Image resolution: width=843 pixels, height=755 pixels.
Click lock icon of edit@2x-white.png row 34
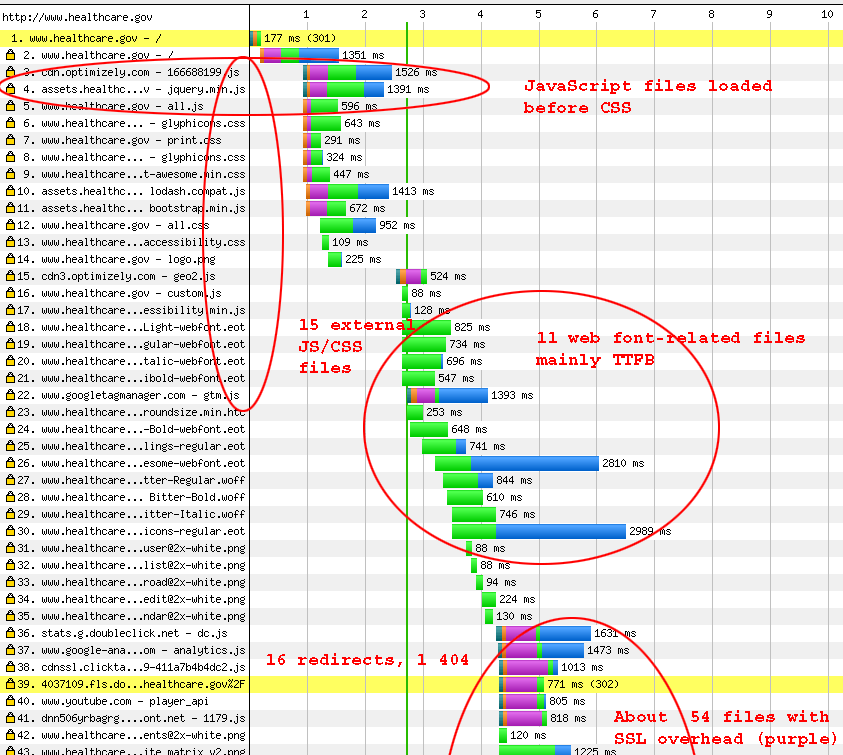point(10,599)
